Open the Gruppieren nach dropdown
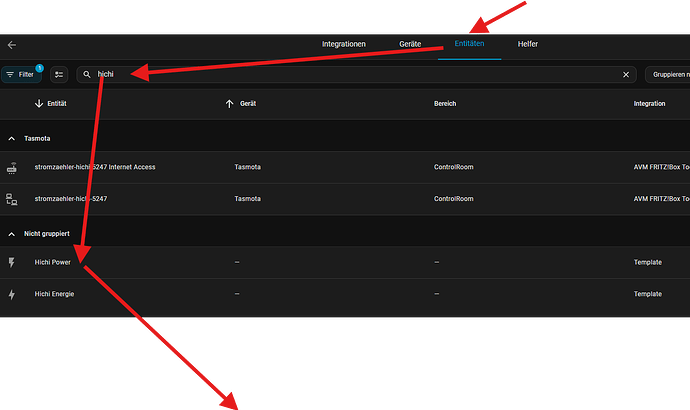 coord(668,74)
